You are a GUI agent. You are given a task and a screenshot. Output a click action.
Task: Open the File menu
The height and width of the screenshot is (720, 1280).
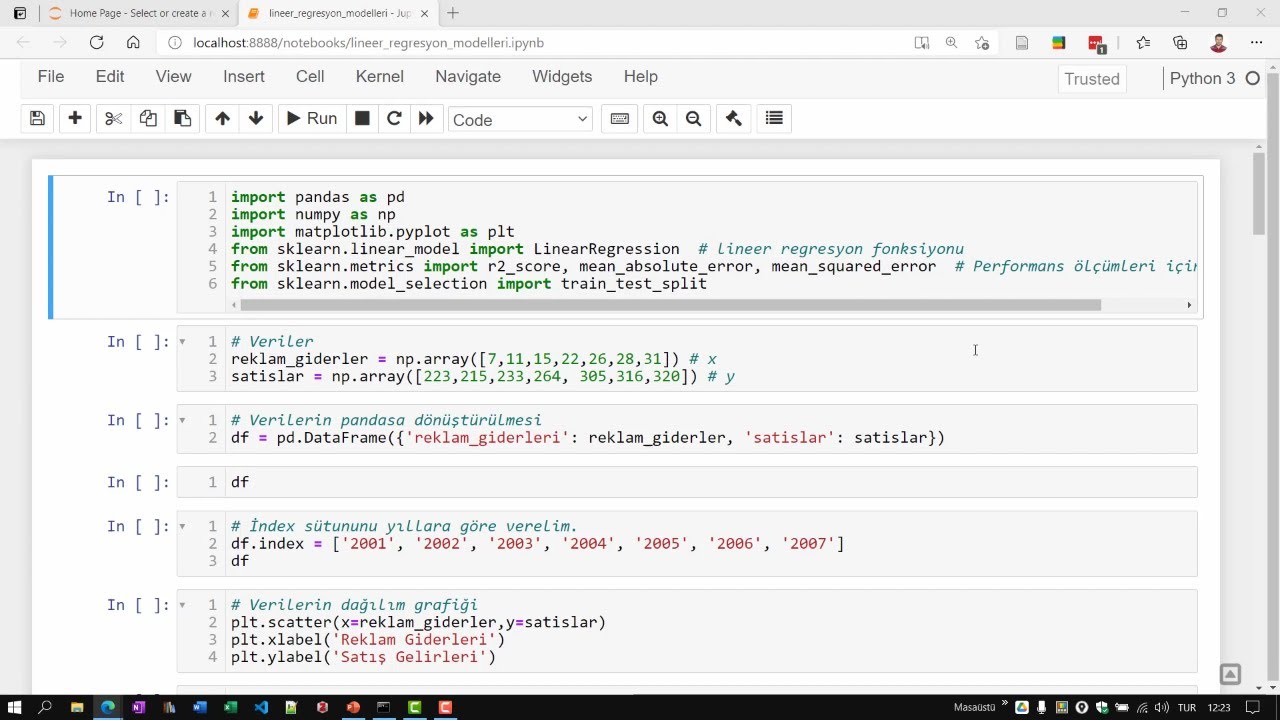coord(51,76)
